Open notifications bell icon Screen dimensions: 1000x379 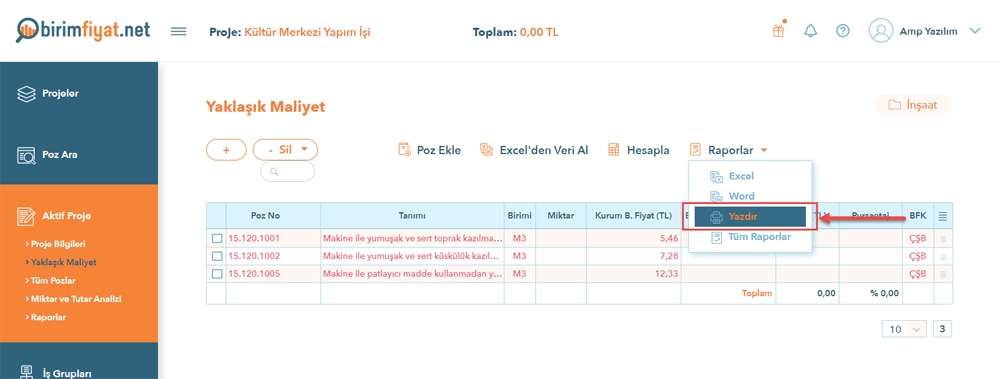click(x=811, y=31)
